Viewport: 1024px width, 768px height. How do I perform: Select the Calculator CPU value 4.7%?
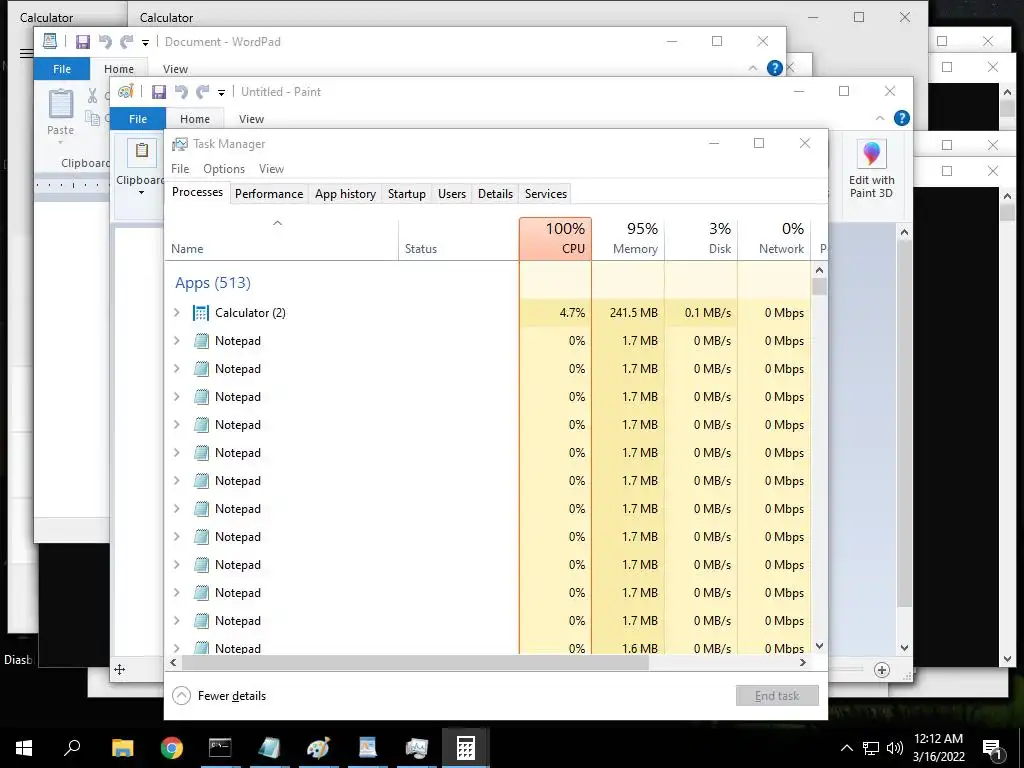[572, 313]
